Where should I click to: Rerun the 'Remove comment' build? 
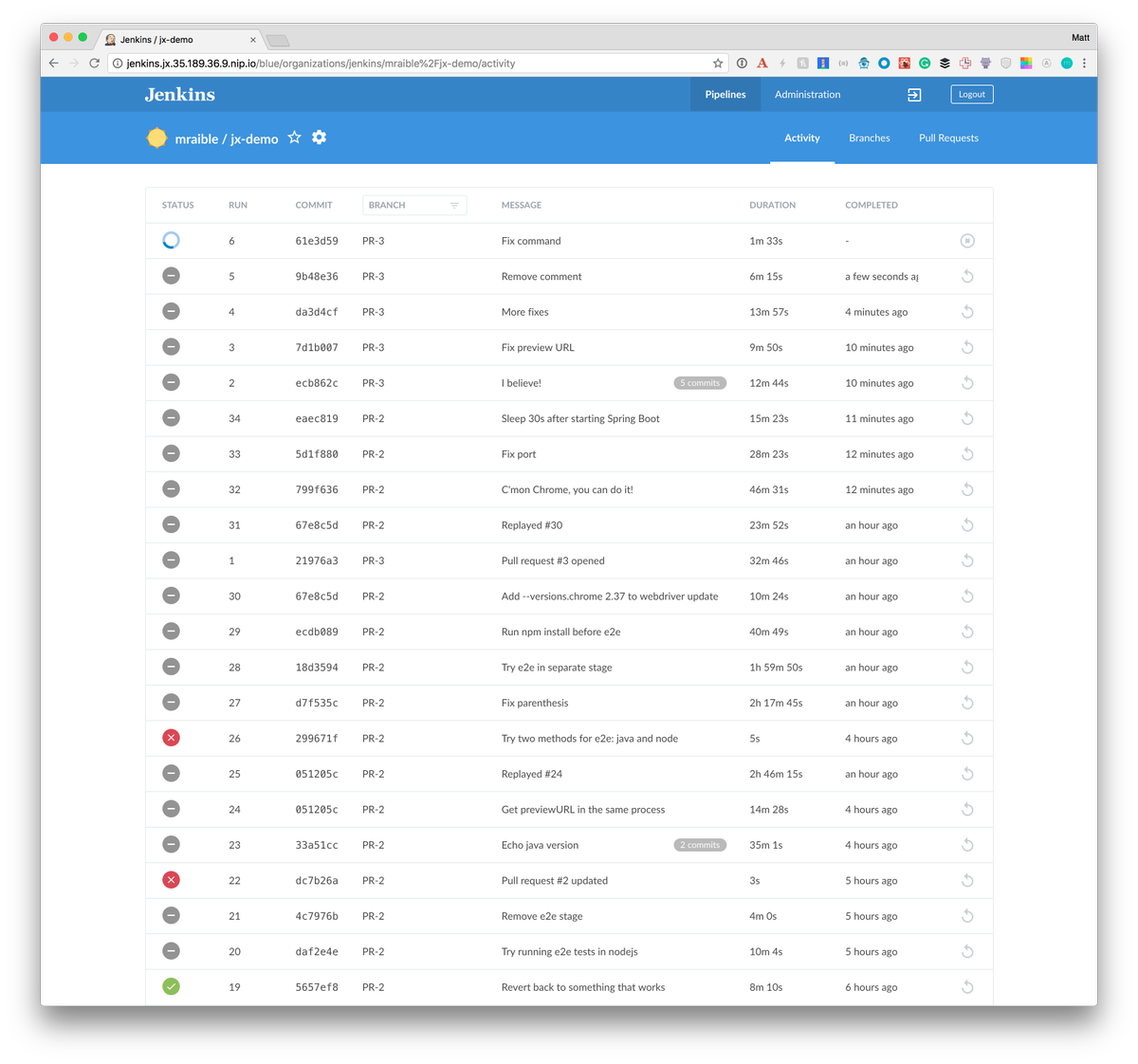tap(967, 276)
